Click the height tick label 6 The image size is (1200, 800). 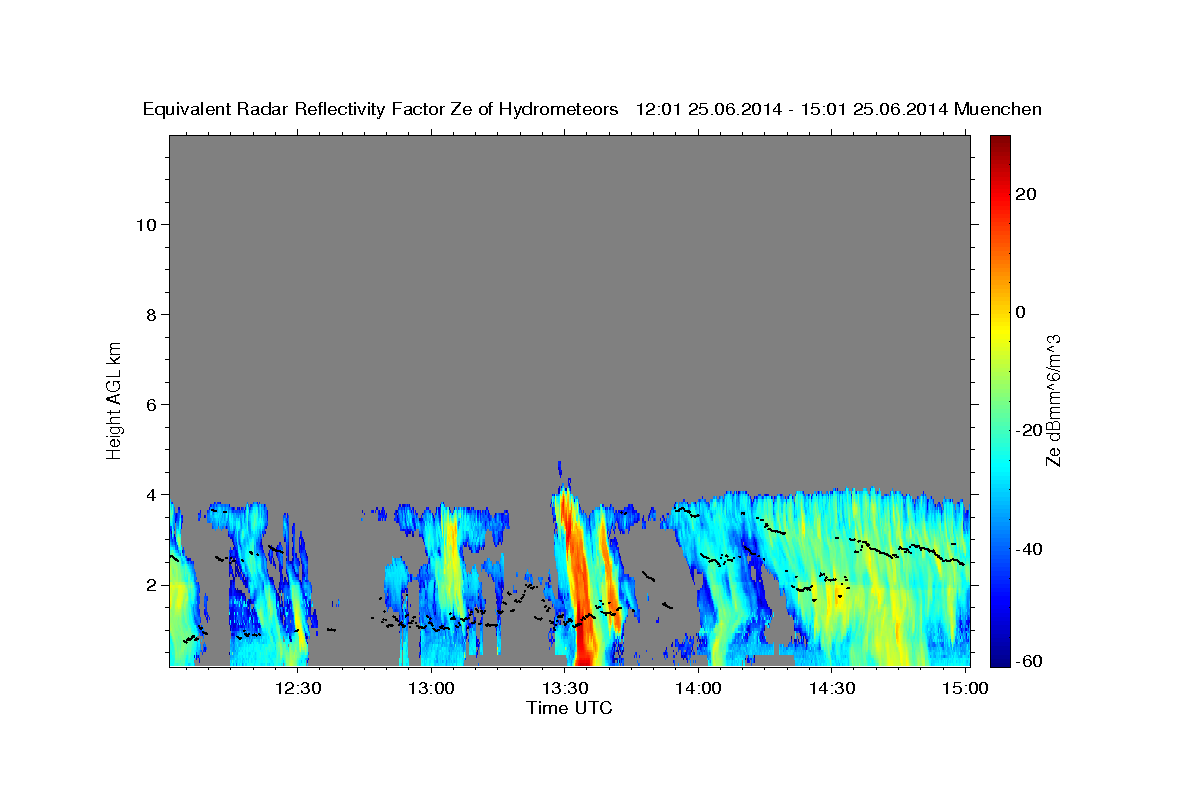tap(152, 404)
